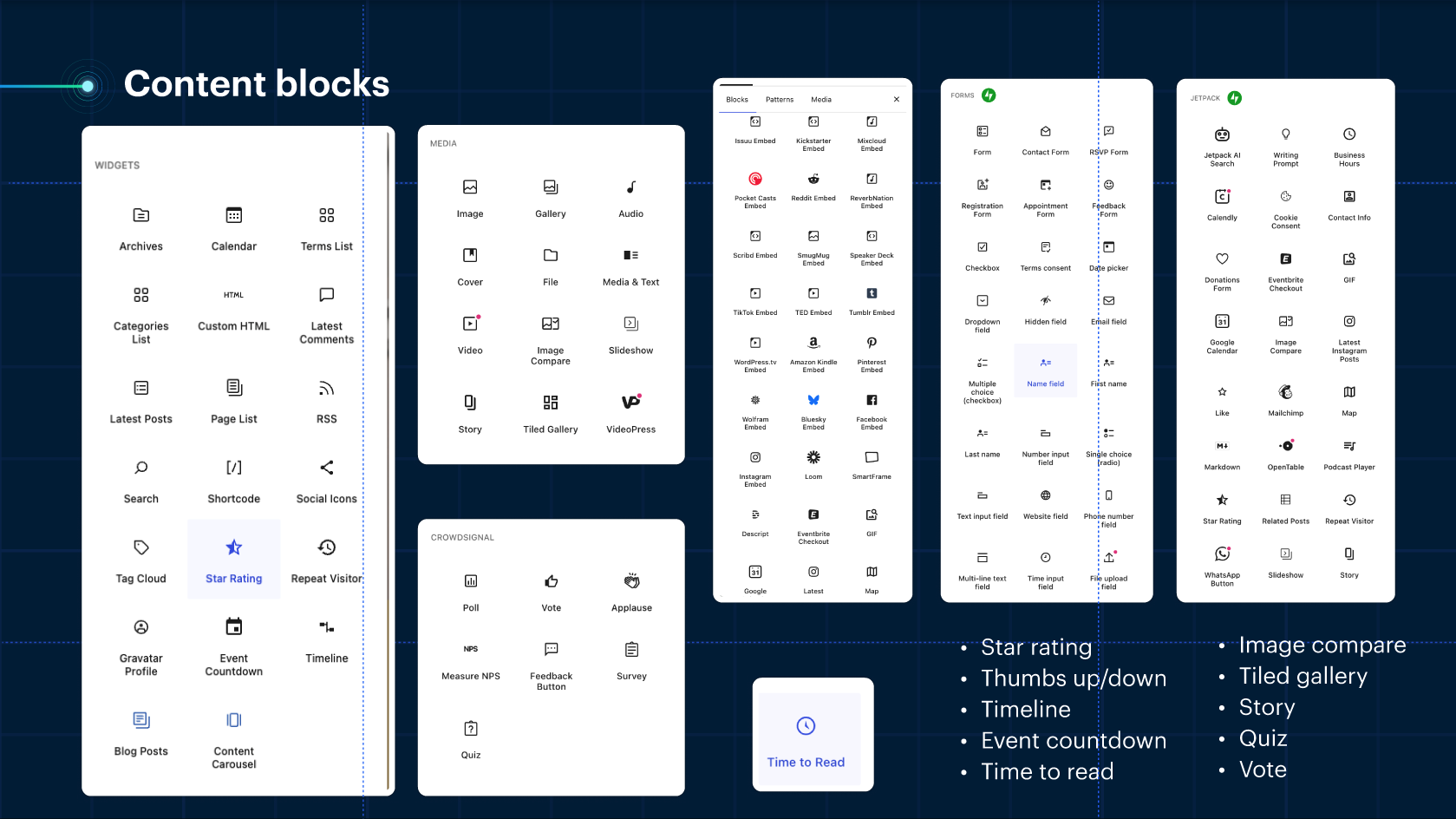Insert the Tumblr Embed block
The height and width of the screenshot is (819, 1456).
pos(872,301)
